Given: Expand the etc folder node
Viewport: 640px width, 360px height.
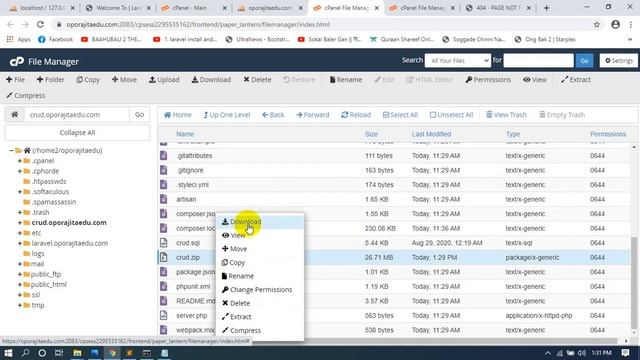Looking at the screenshot, I should coord(20,233).
